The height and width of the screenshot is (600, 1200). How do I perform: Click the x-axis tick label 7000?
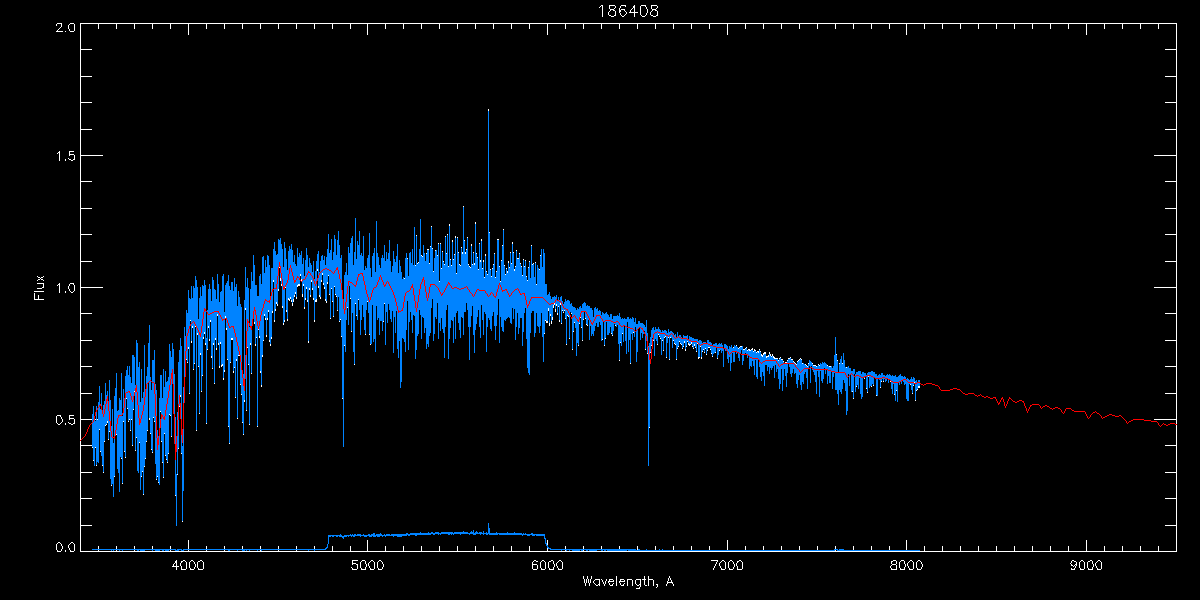727,565
